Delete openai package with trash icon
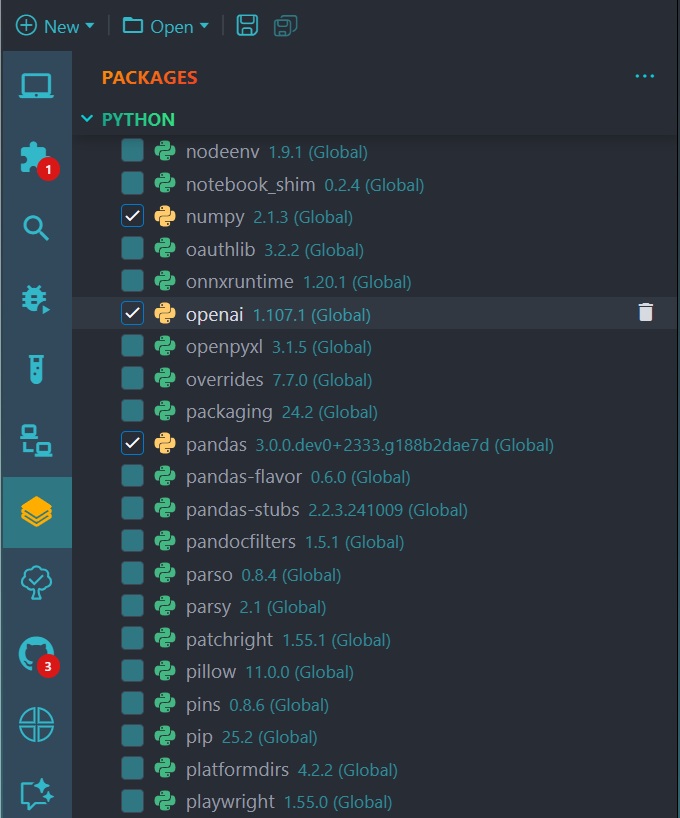 [646, 312]
